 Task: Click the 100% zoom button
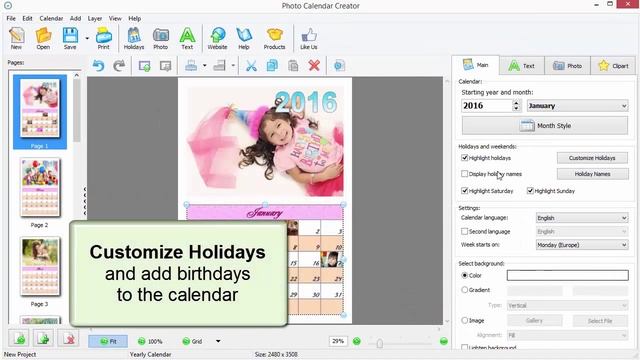click(150, 341)
